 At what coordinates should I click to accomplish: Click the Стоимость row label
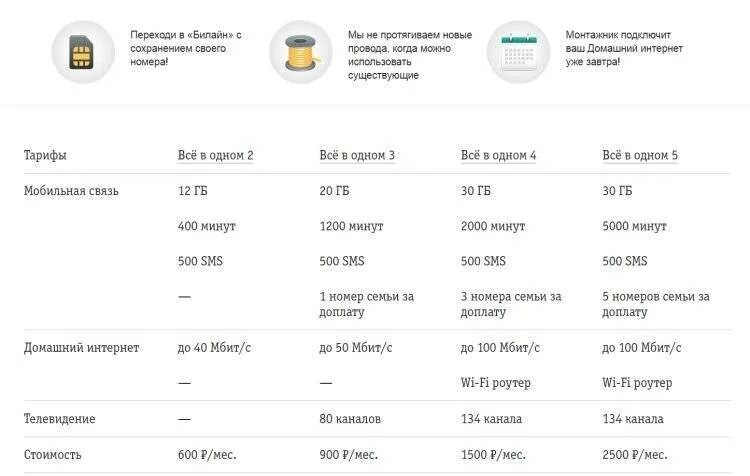[x=52, y=455]
